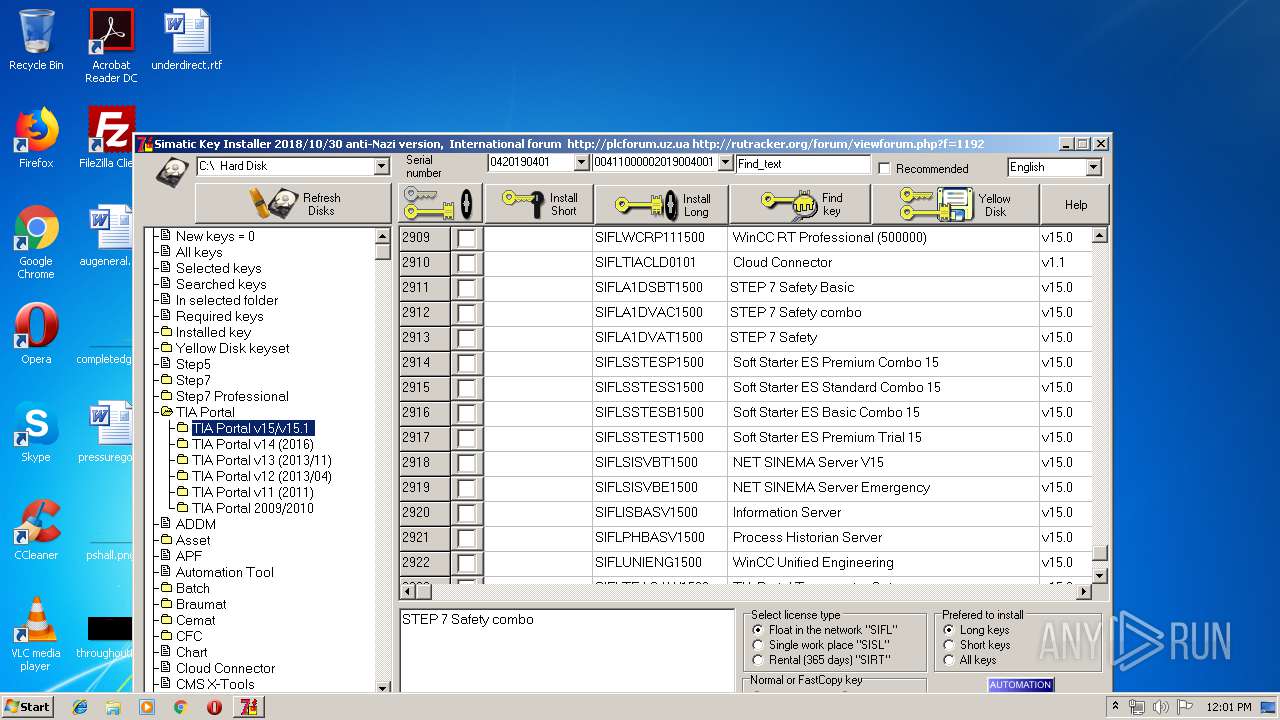
Task: Select TIA Portal v14 (2016) folder
Action: click(x=252, y=444)
